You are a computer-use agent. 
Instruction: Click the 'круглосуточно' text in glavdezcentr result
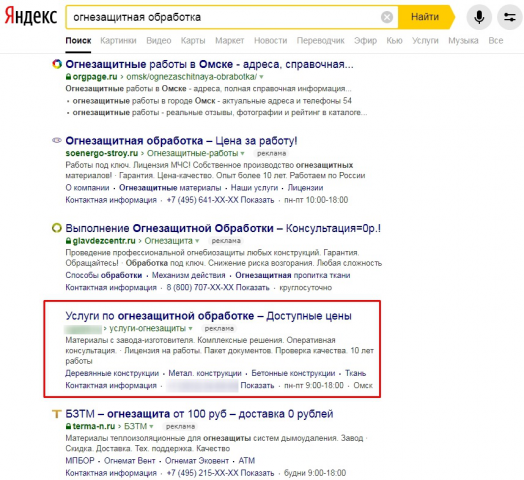305,287
